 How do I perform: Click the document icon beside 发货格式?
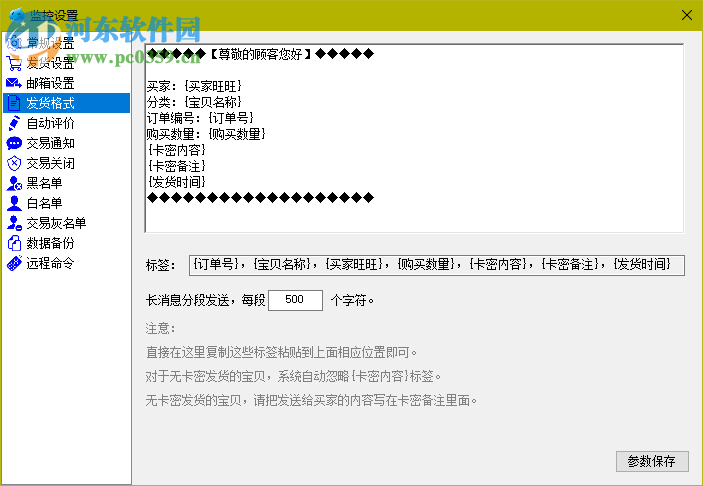pyautogui.click(x=14, y=103)
